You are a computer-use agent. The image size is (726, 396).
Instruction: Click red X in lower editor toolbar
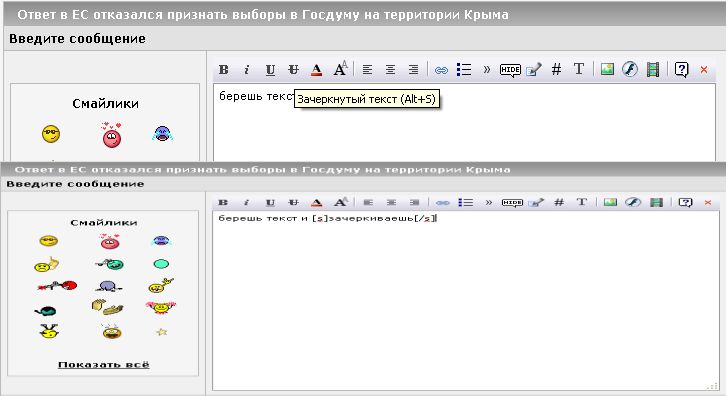click(707, 202)
